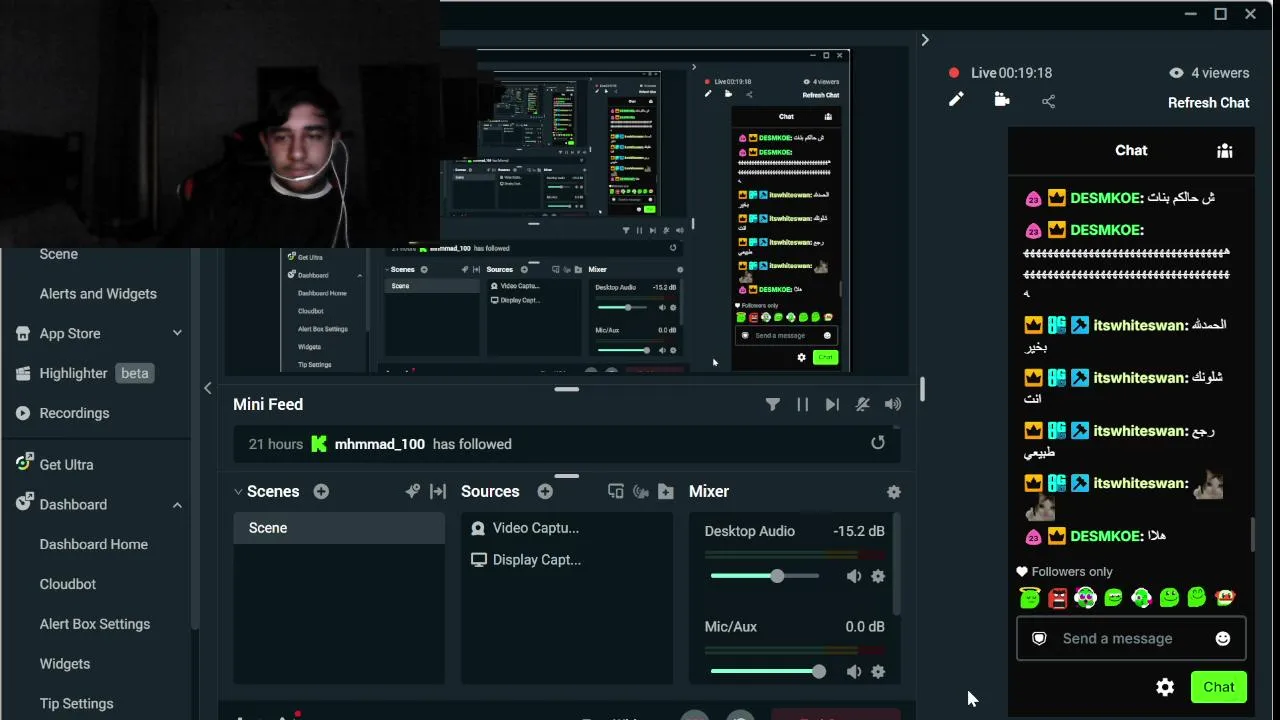Click the Refresh Chat button
Viewport: 1280px width, 720px height.
1208,102
